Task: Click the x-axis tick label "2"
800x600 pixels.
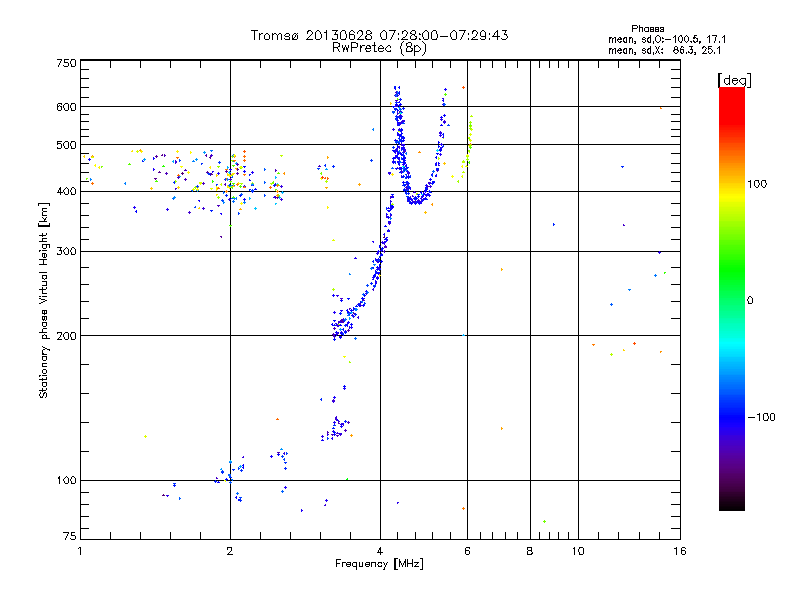Action: (230, 551)
